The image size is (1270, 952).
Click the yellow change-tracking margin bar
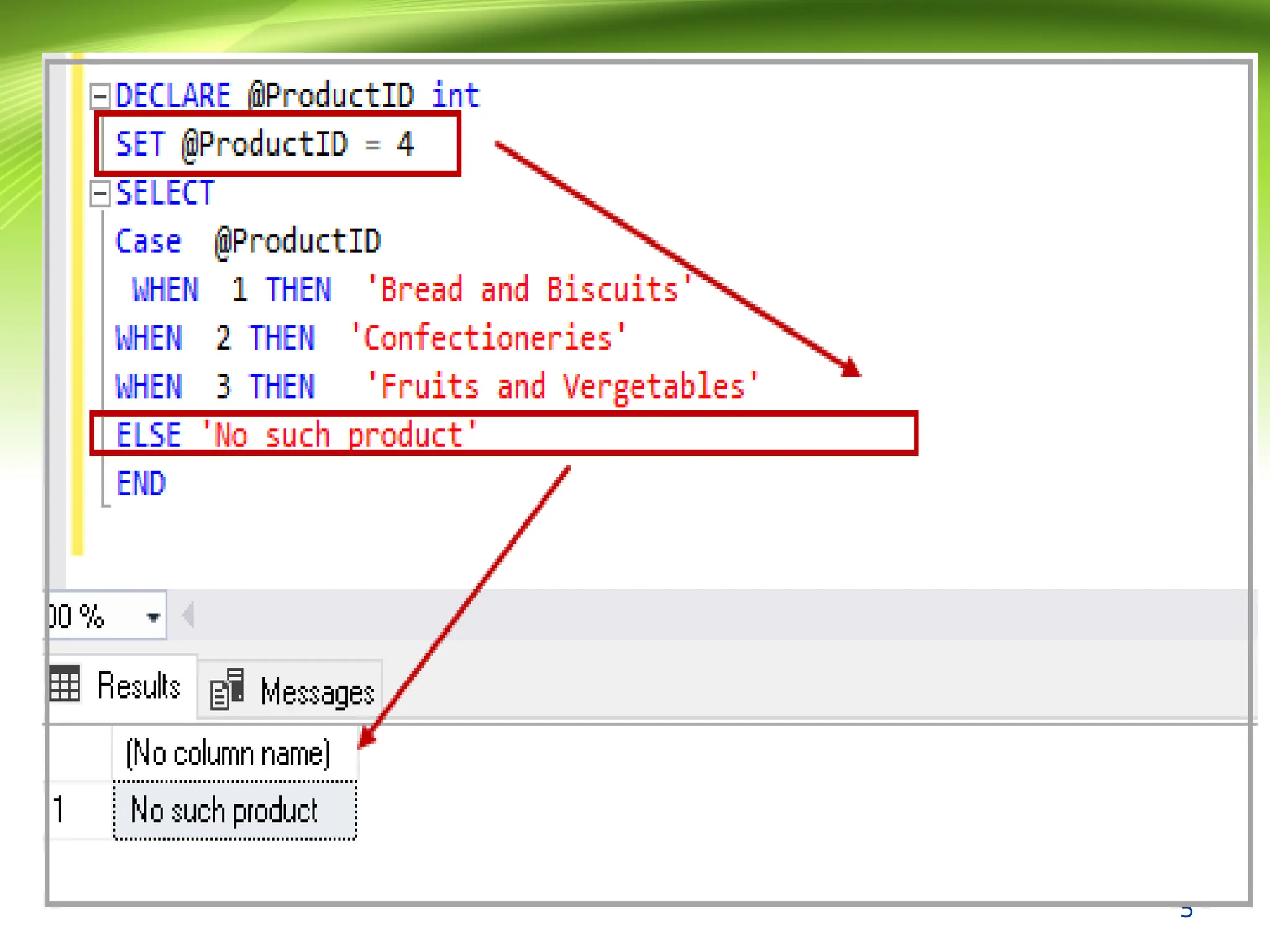pos(78,310)
